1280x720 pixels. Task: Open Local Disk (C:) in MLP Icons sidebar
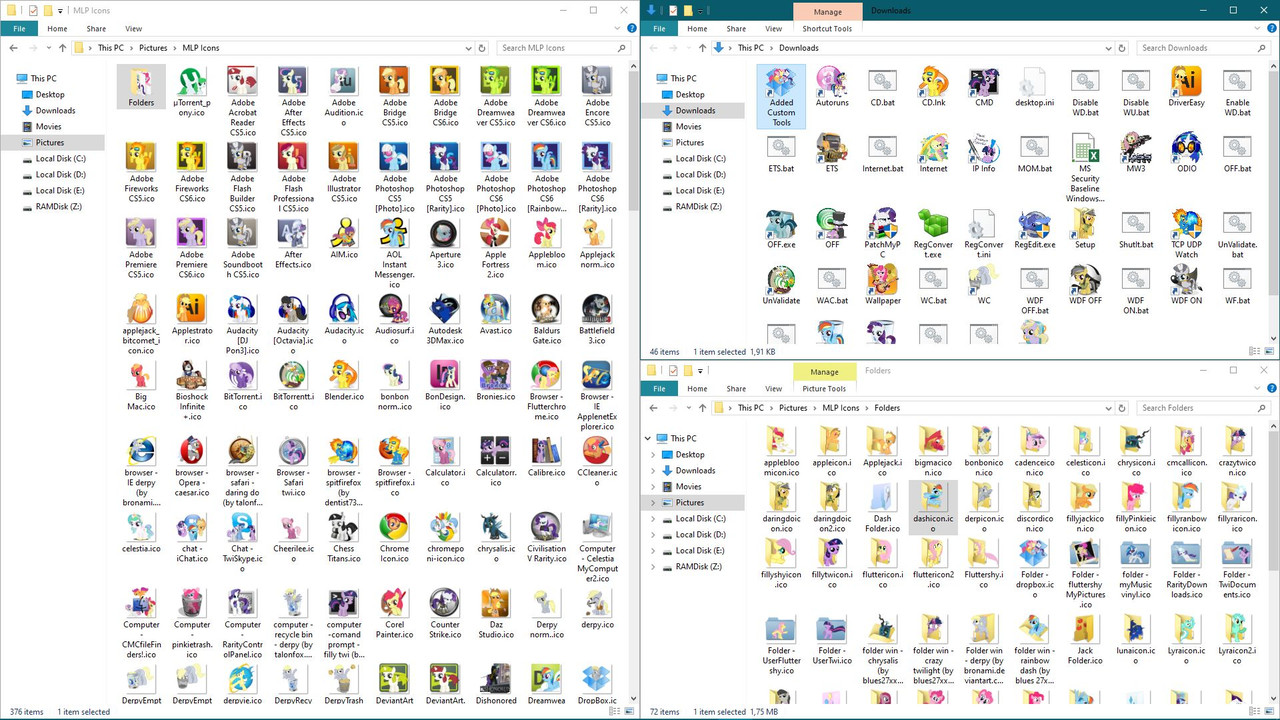60,158
